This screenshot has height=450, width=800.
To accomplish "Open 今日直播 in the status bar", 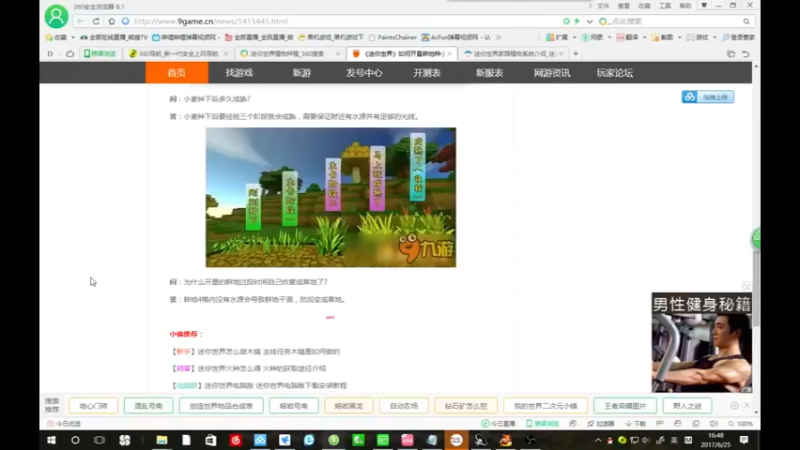I will pos(498,424).
